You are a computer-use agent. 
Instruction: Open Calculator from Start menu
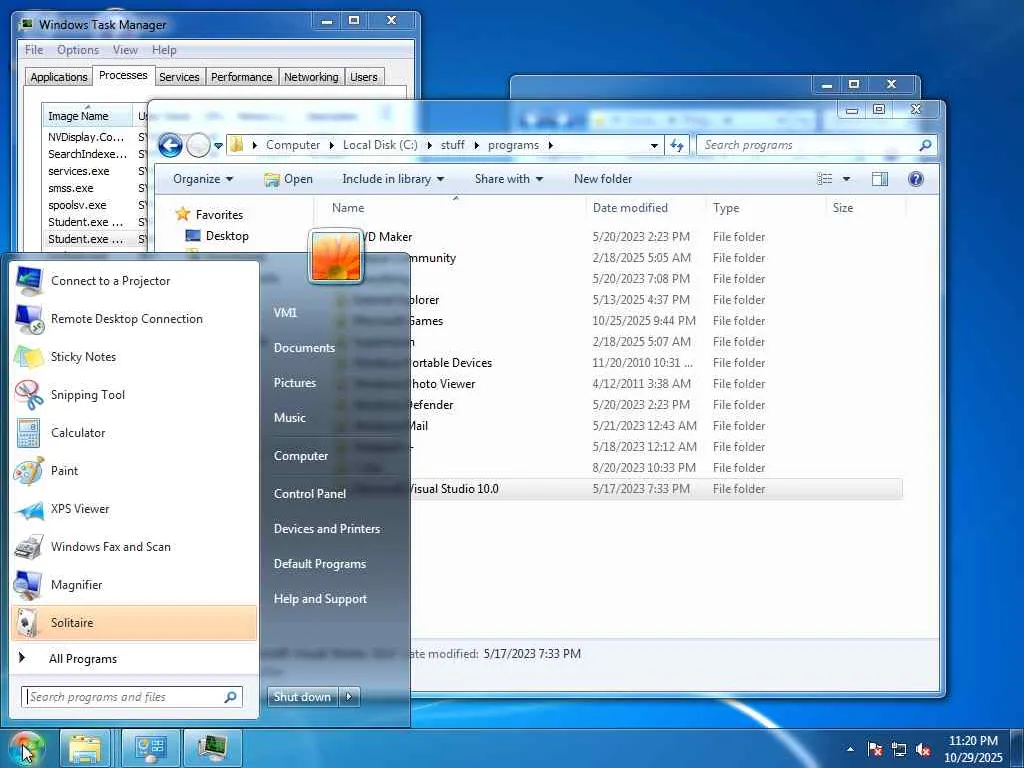pos(134,432)
